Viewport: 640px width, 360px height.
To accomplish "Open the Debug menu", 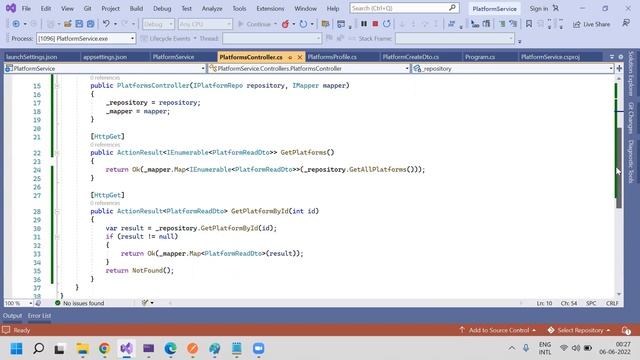I will click(x=162, y=8).
